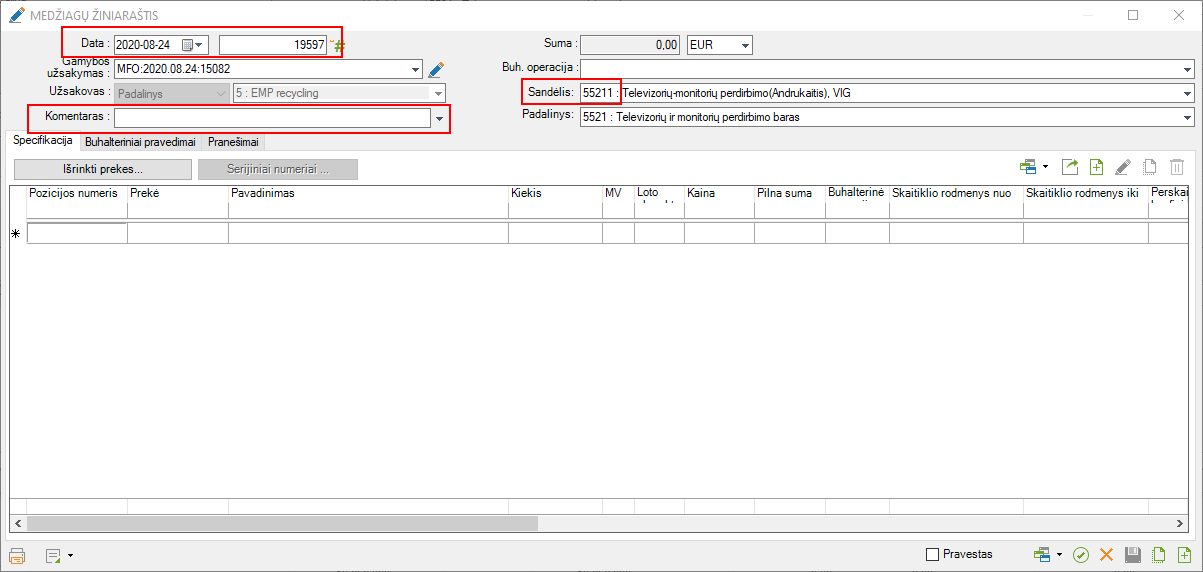Click the printer icon in bottom bar
The image size is (1203, 572).
tap(16, 555)
